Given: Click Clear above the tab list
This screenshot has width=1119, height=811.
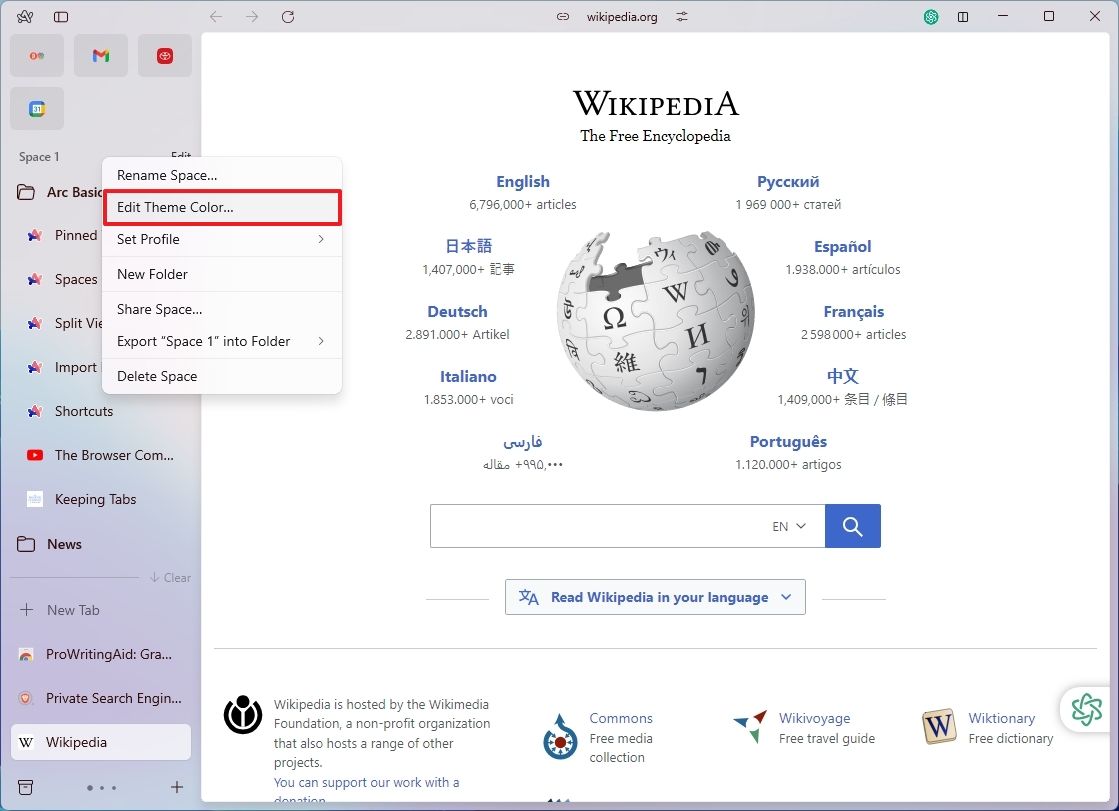Looking at the screenshot, I should coord(171,577).
